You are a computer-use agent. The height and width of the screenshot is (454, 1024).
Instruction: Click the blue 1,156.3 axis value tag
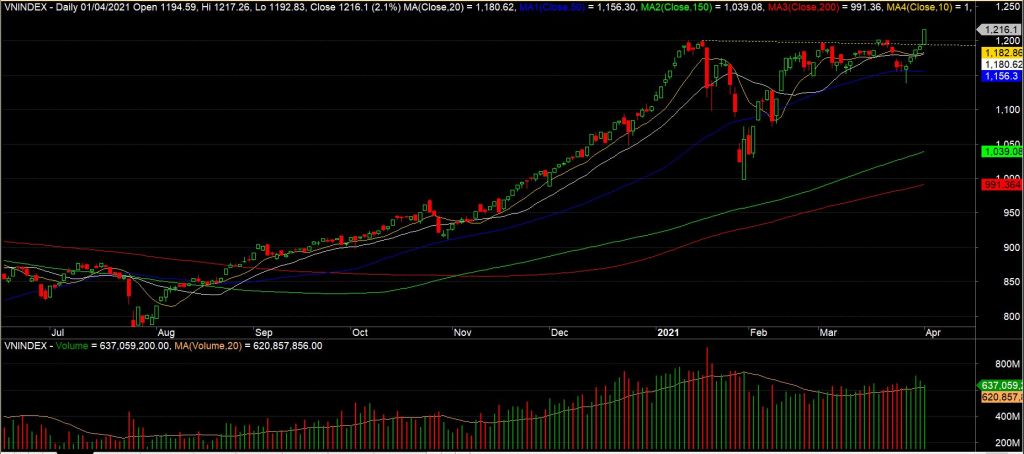tap(1003, 76)
